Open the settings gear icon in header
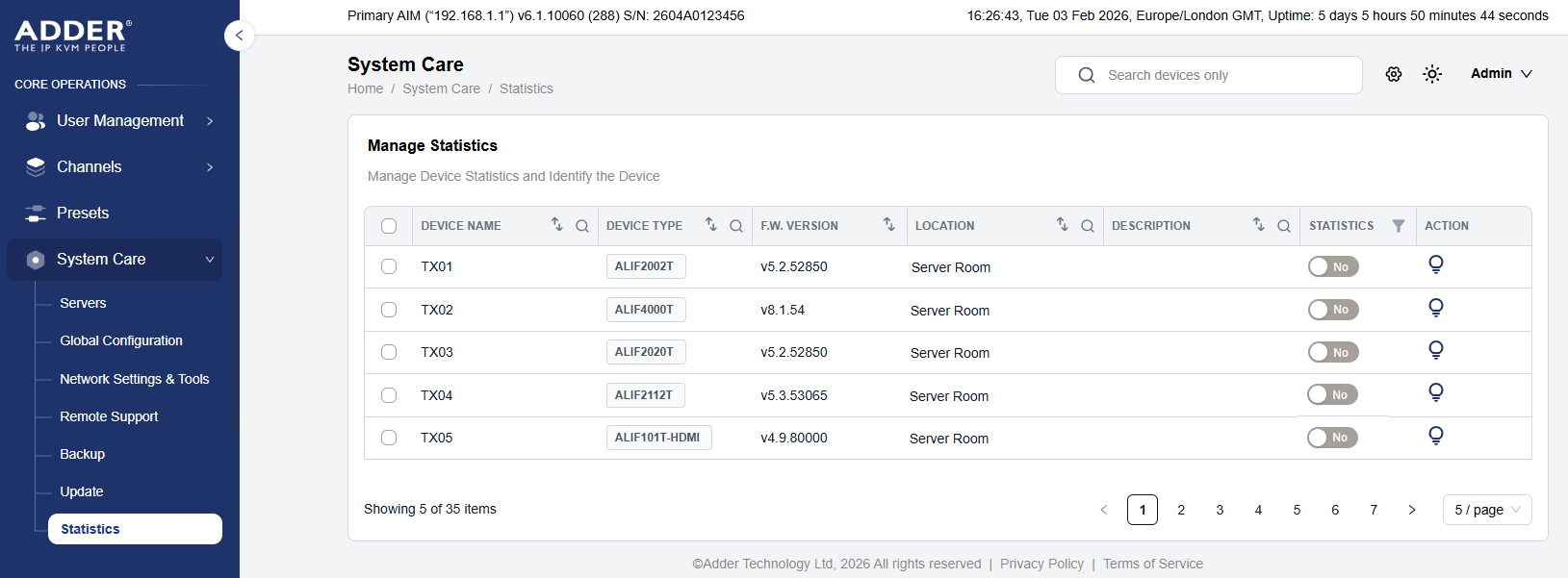1568x578 pixels. [x=1393, y=74]
